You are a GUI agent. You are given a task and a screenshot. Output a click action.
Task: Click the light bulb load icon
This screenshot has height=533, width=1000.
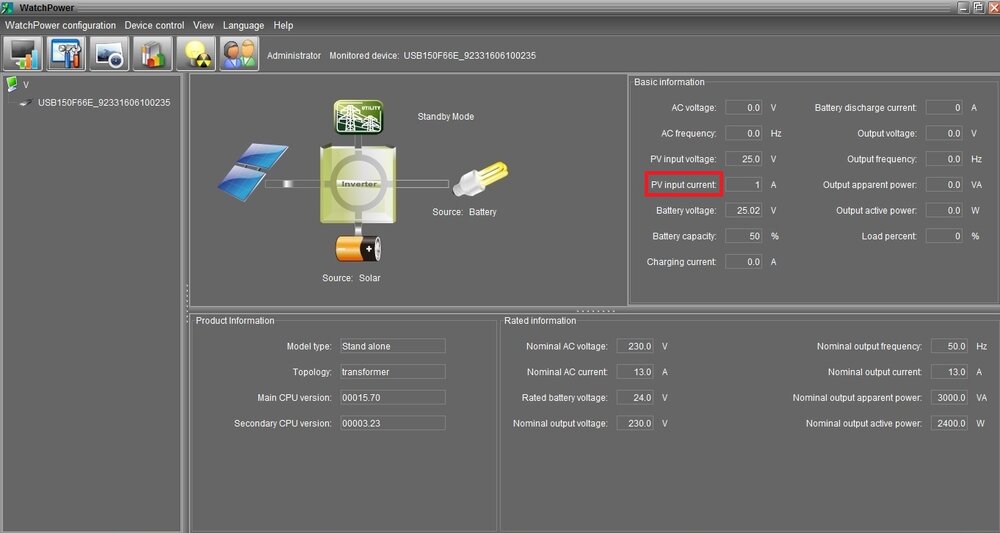474,181
